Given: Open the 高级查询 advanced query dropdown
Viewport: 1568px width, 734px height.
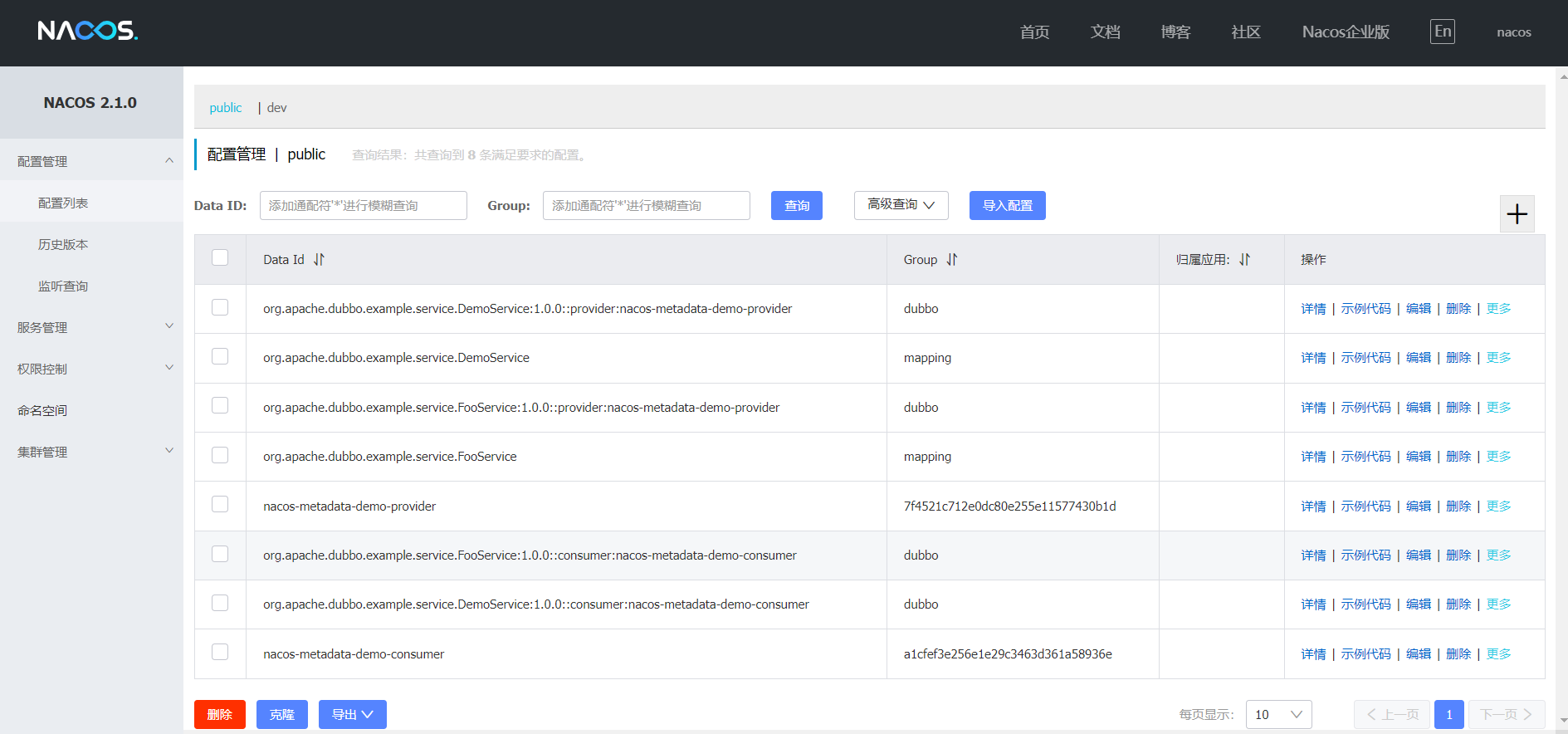Looking at the screenshot, I should click(x=901, y=205).
